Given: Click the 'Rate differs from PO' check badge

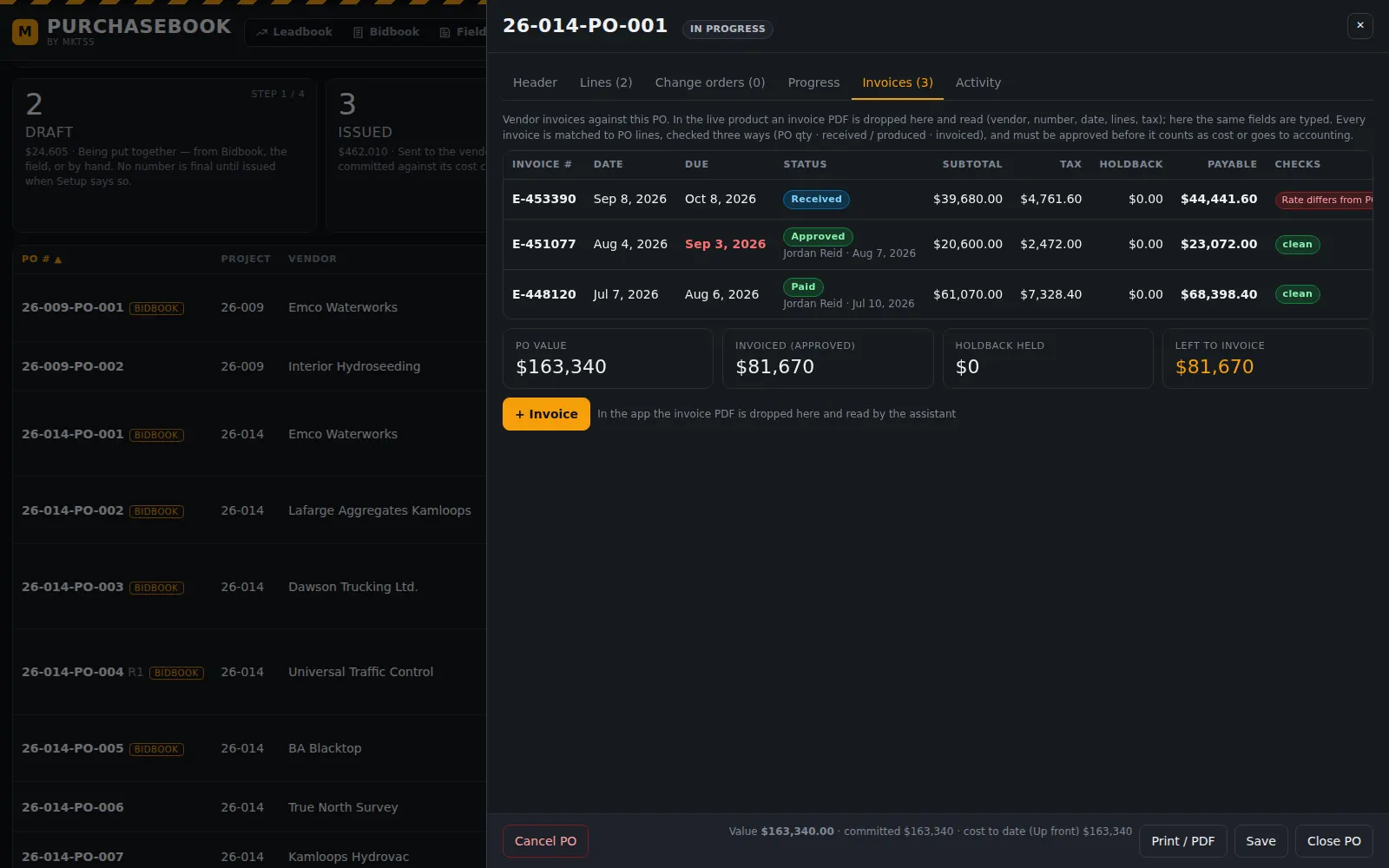Looking at the screenshot, I should tap(1324, 200).
